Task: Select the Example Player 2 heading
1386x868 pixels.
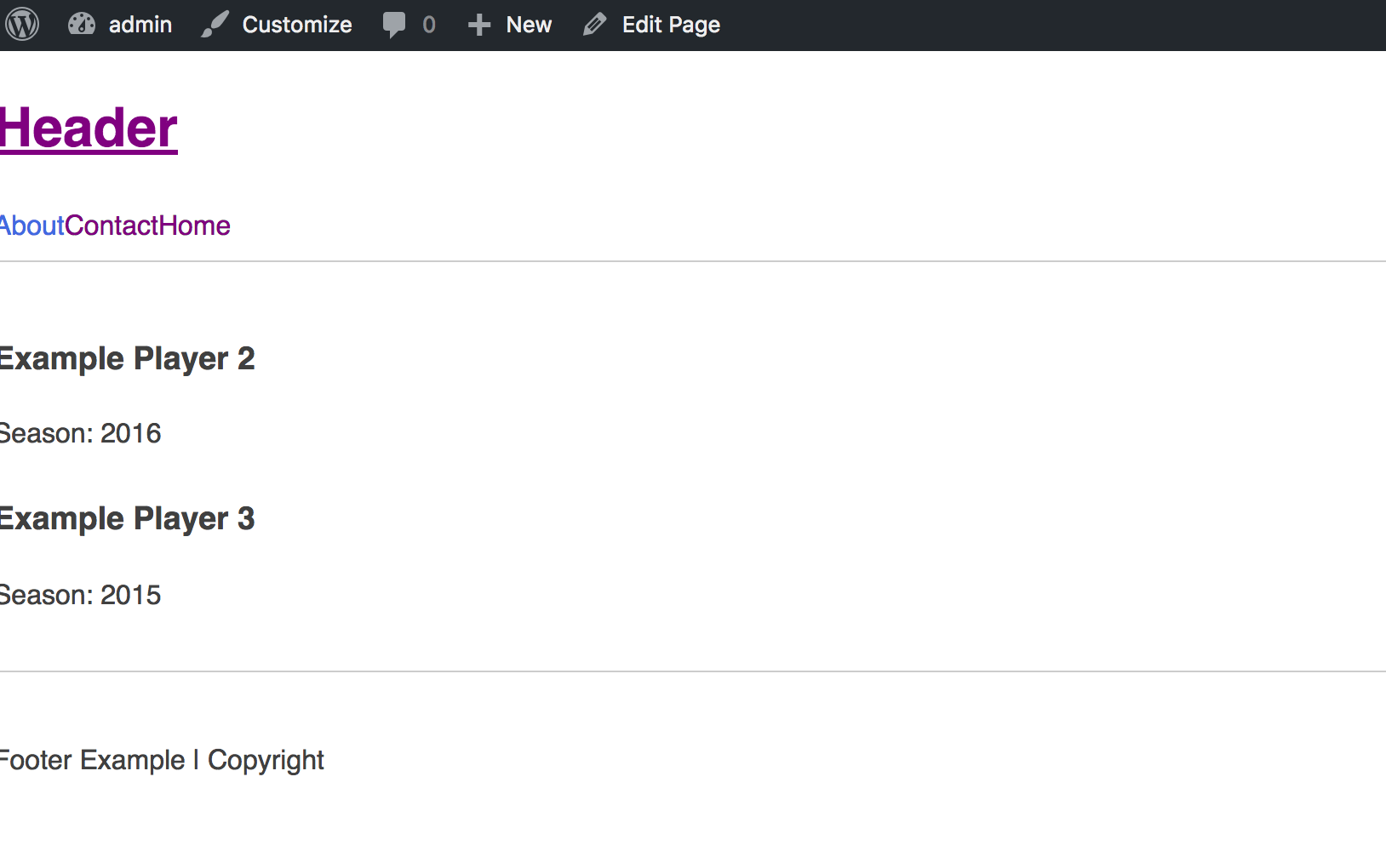Action: (127, 358)
